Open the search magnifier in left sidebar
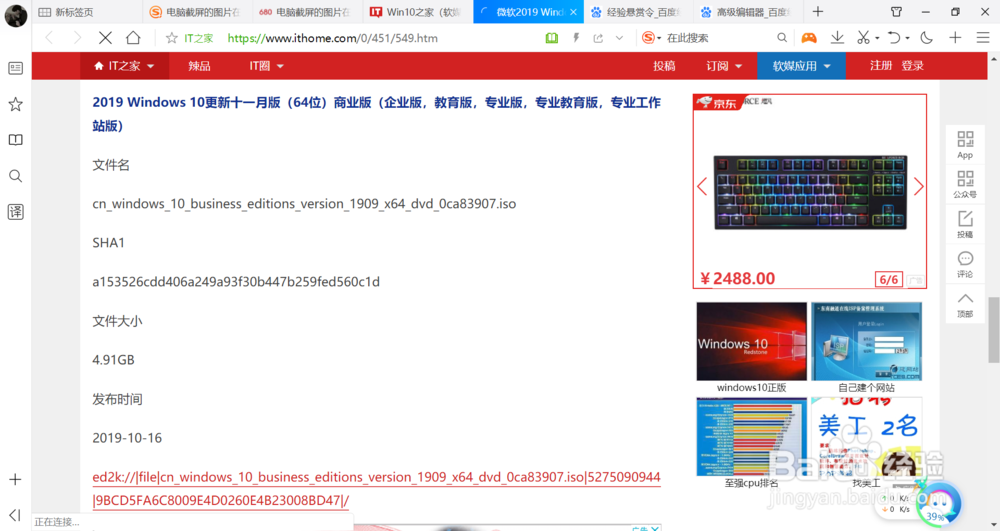 pyautogui.click(x=15, y=176)
